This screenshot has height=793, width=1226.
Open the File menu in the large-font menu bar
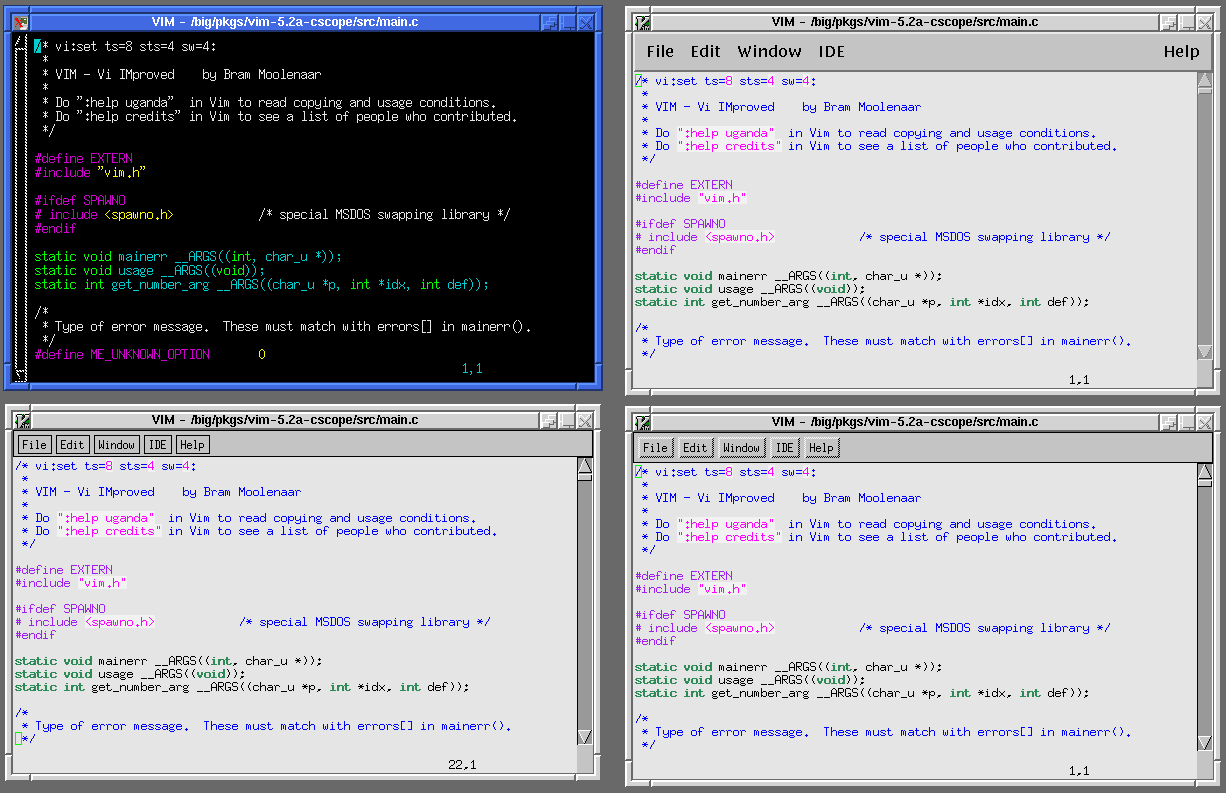pos(660,52)
